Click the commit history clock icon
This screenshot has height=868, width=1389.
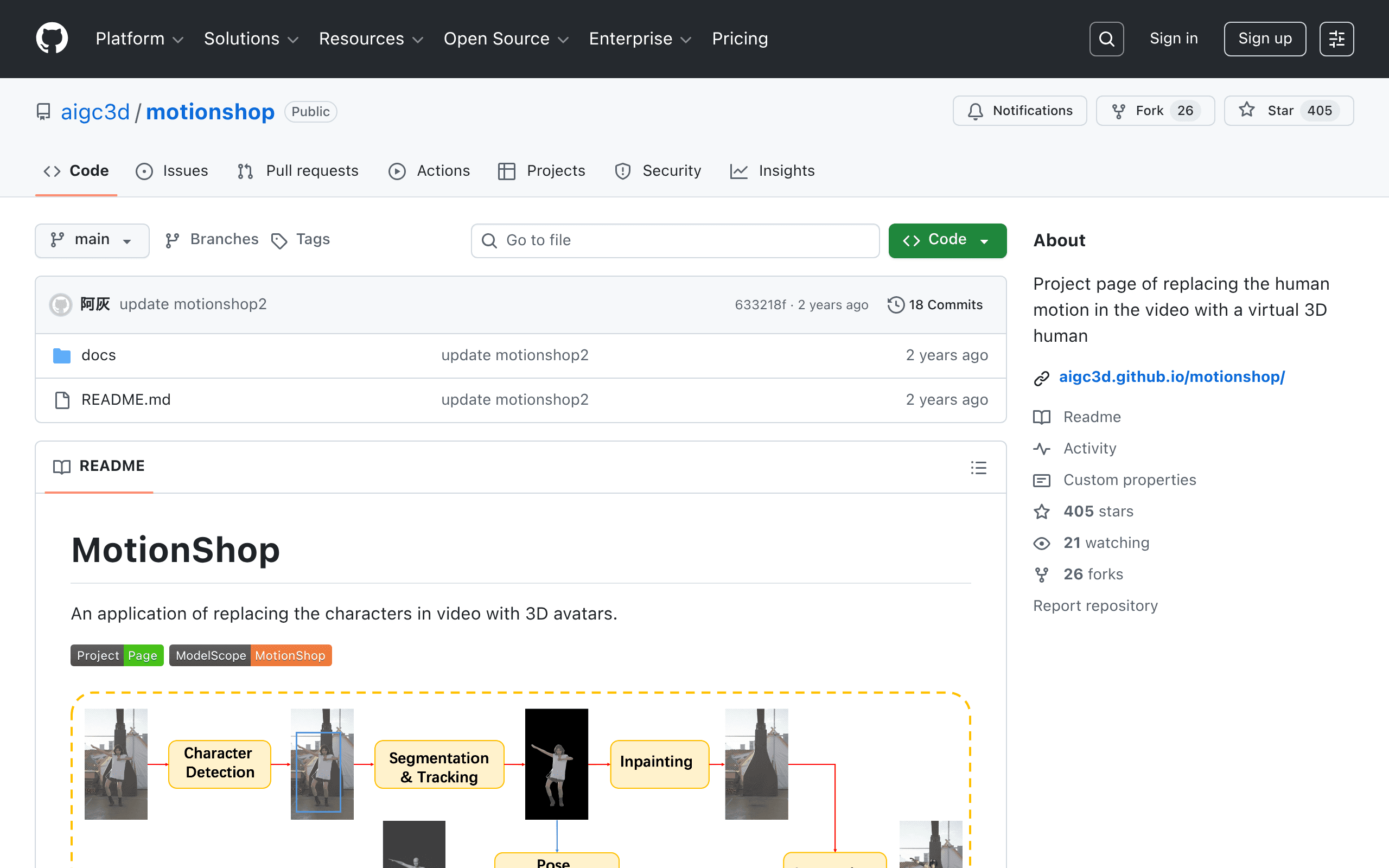pos(896,305)
